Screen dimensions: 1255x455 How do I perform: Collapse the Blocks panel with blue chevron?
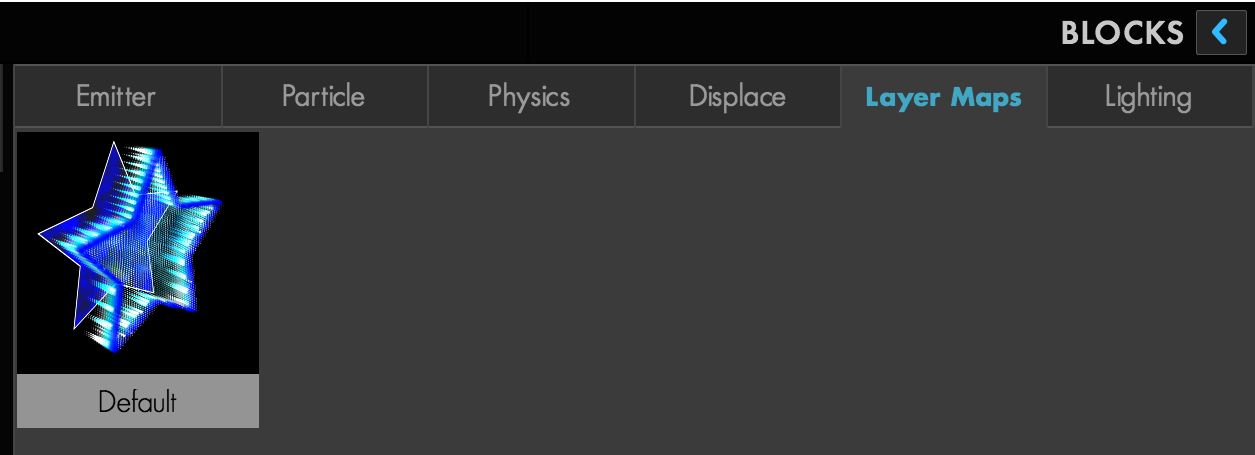(1221, 33)
